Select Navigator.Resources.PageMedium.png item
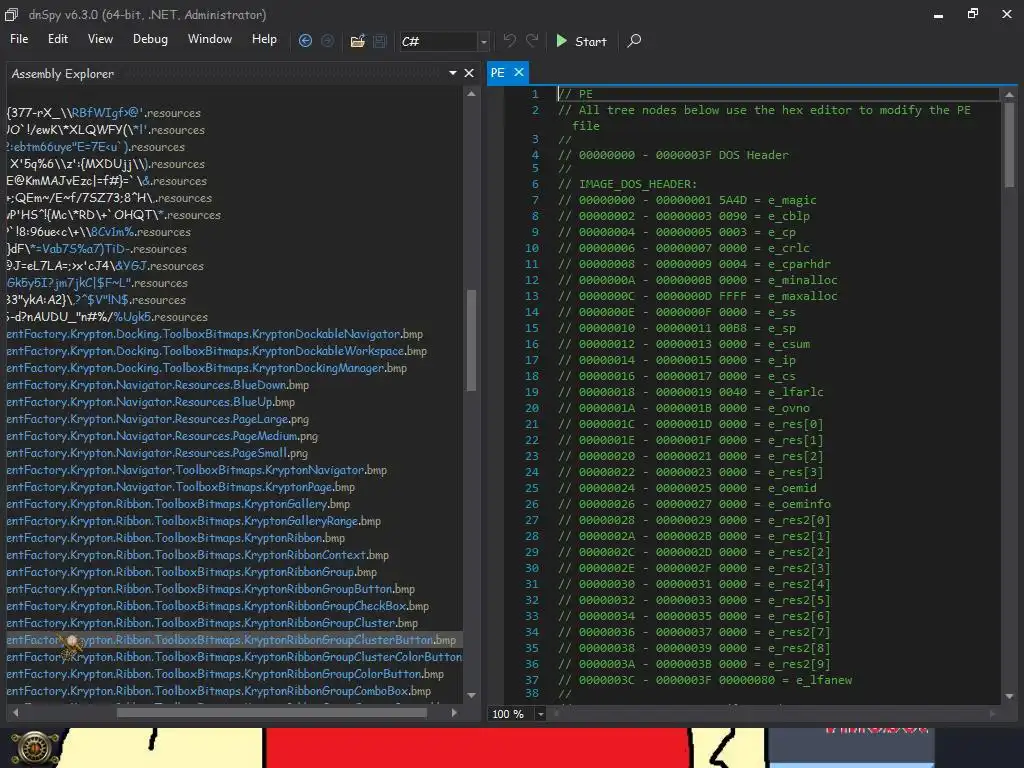 tap(162, 436)
